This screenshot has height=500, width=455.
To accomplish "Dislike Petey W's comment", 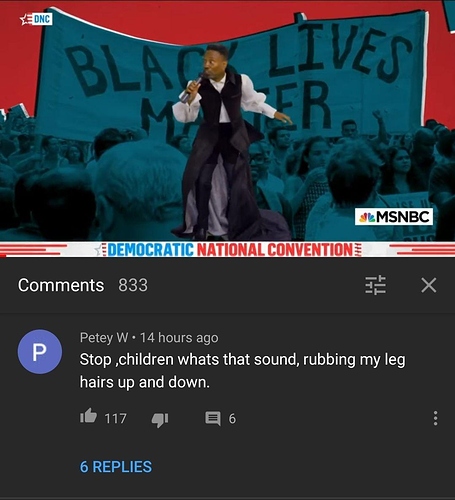I will click(x=160, y=419).
